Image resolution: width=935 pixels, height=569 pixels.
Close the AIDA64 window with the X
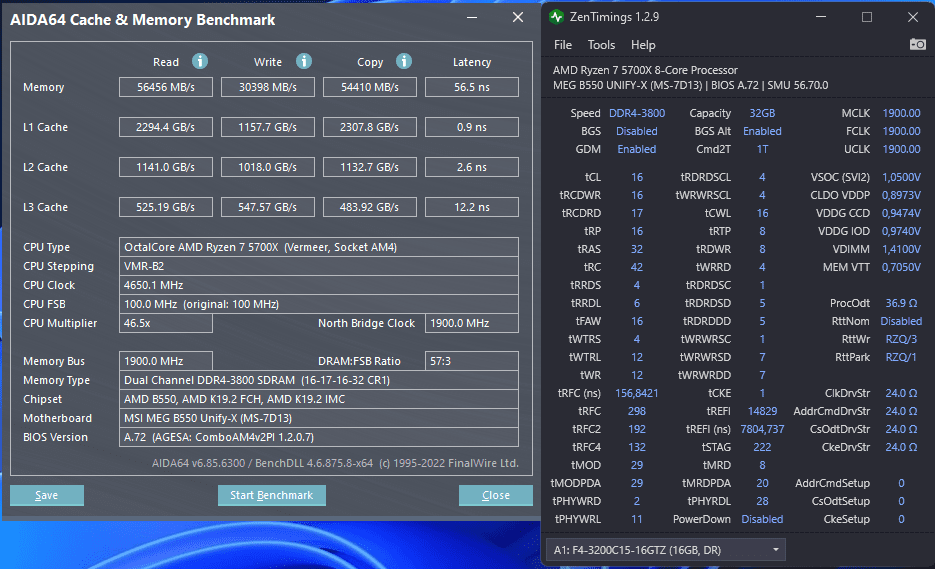pyautogui.click(x=518, y=18)
